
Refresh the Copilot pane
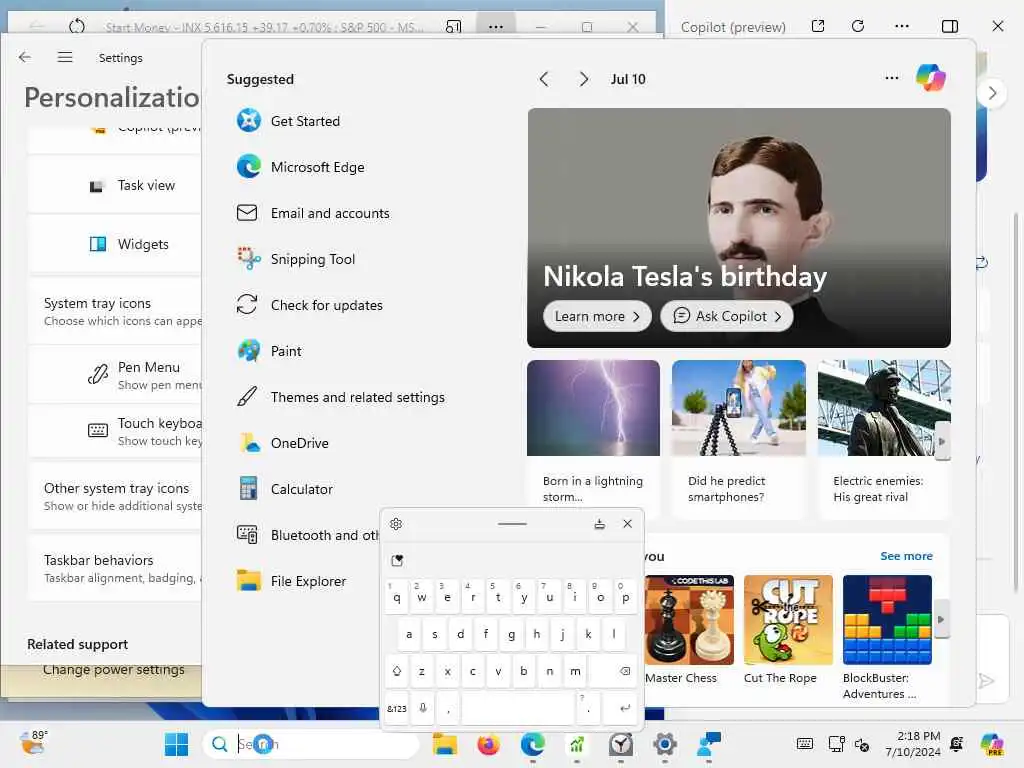point(858,26)
